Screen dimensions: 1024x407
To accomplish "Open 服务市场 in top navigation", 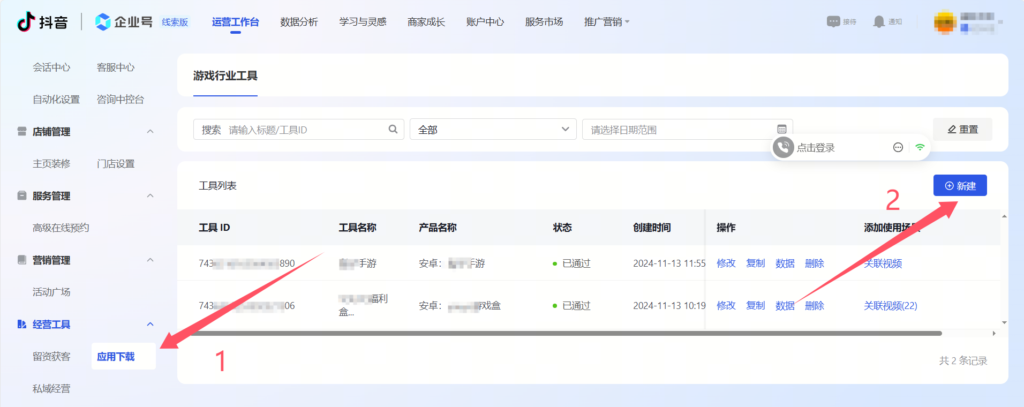I will point(544,22).
